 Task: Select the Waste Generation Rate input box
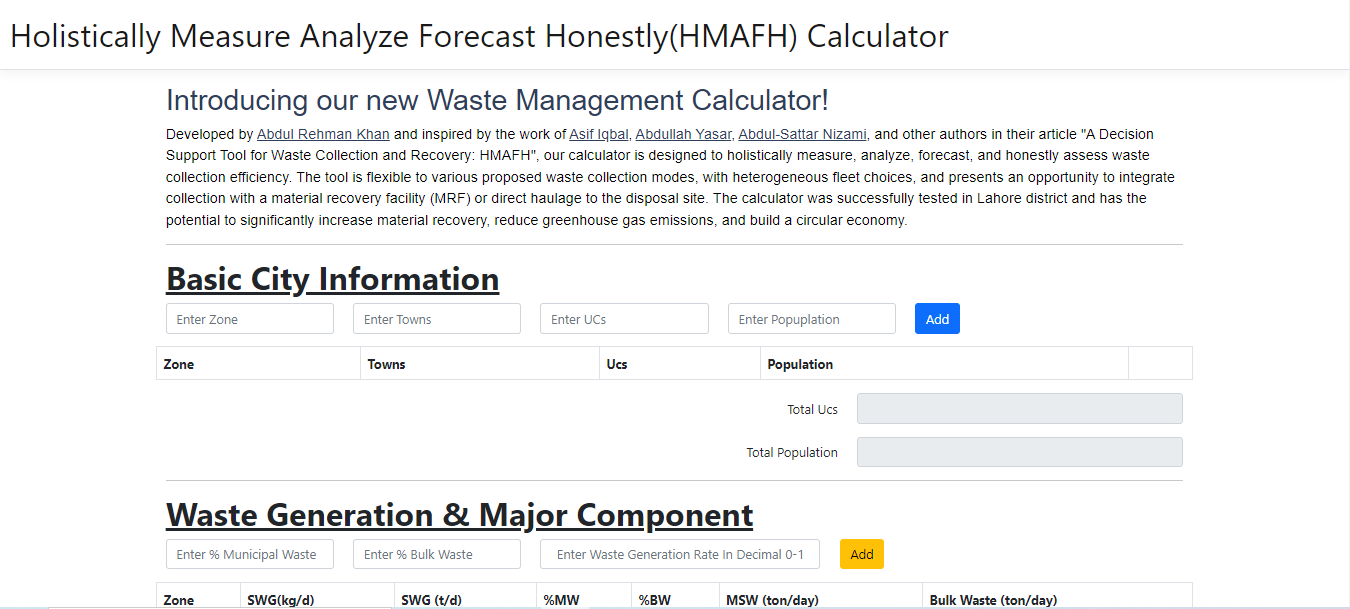[x=680, y=554]
